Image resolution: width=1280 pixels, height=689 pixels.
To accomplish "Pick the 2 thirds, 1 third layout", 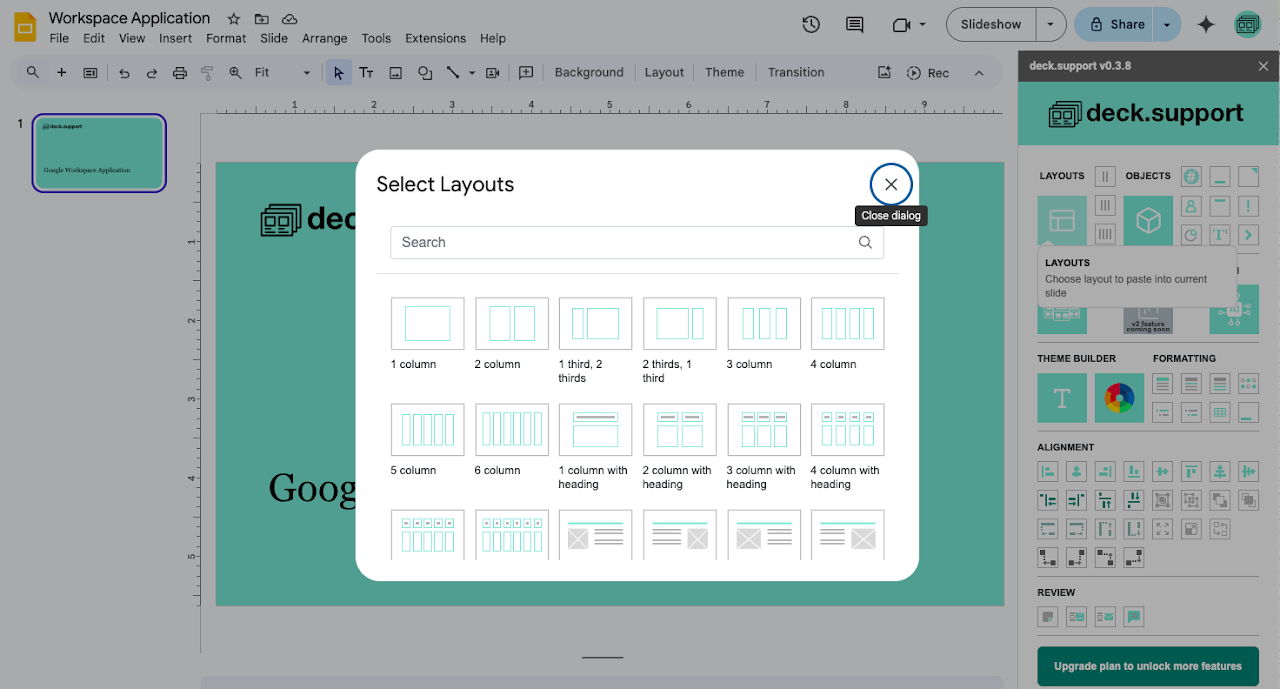I will coord(679,323).
